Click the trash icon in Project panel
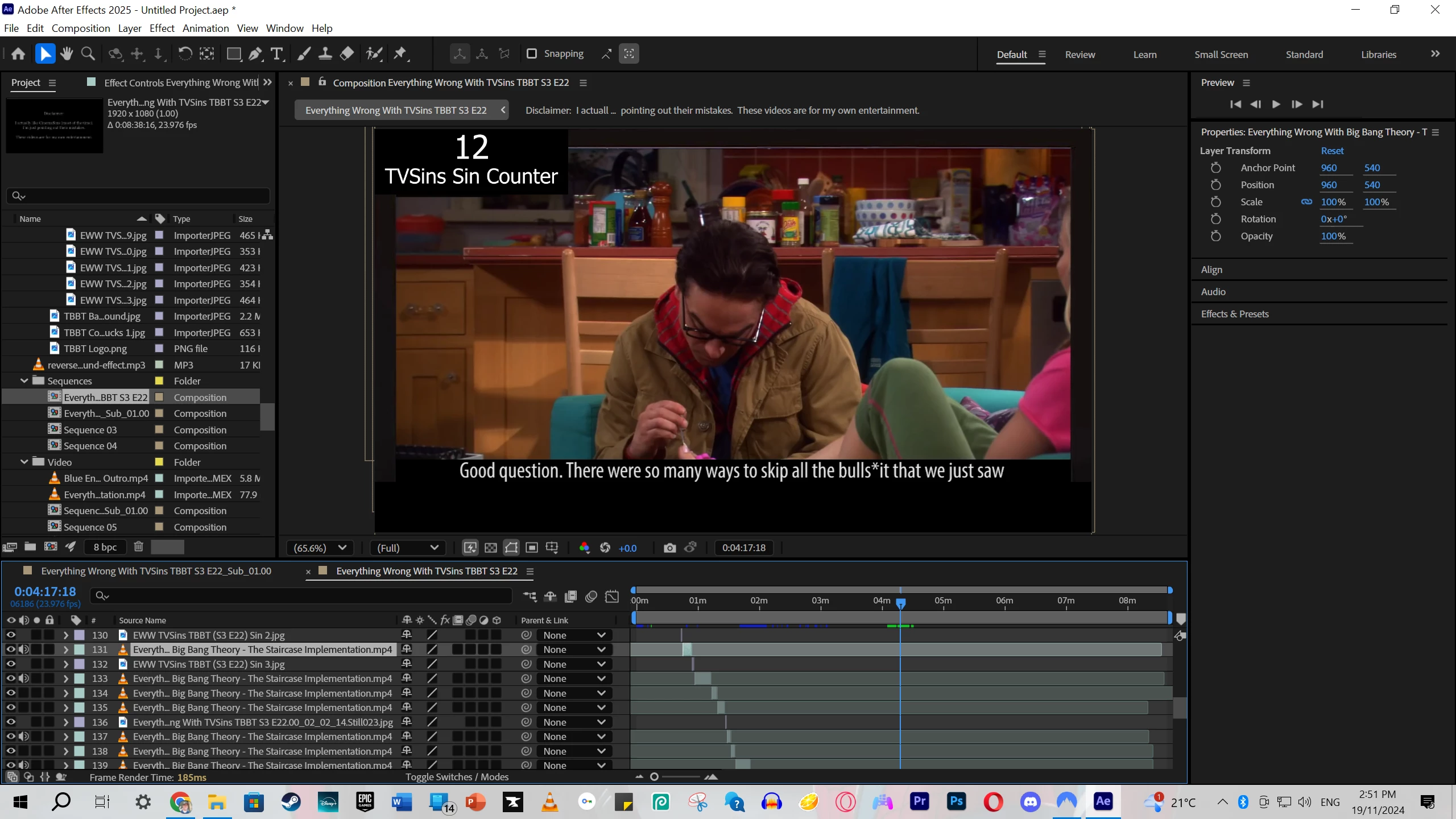The height and width of the screenshot is (819, 1456). tap(138, 547)
